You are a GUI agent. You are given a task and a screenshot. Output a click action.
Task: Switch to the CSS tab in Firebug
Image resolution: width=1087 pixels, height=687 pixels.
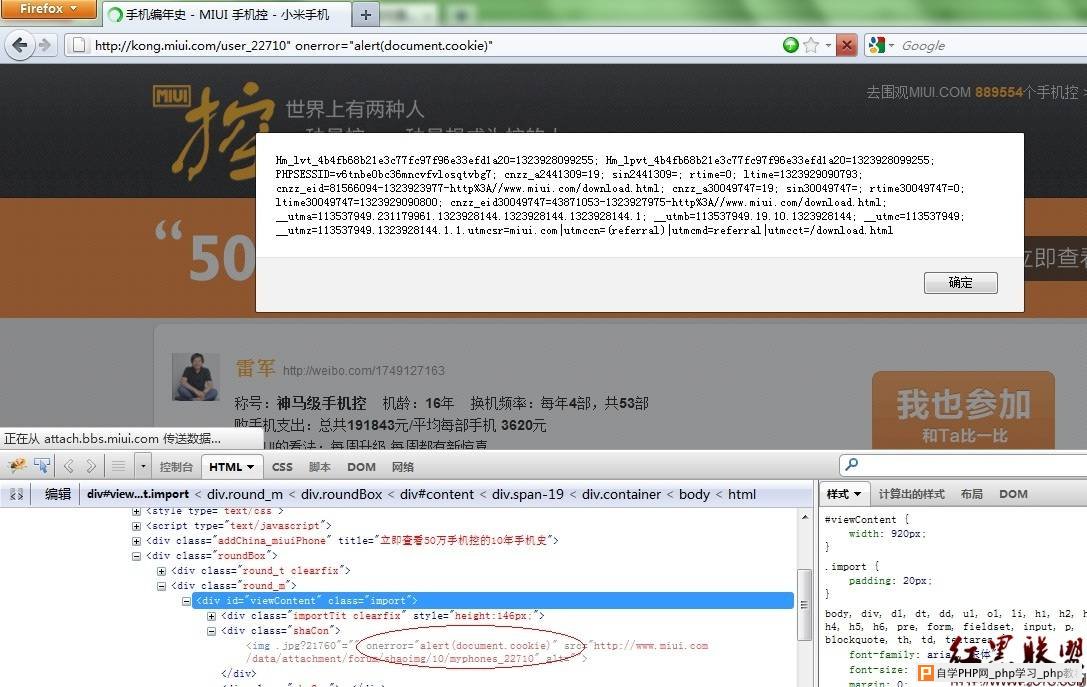282,467
